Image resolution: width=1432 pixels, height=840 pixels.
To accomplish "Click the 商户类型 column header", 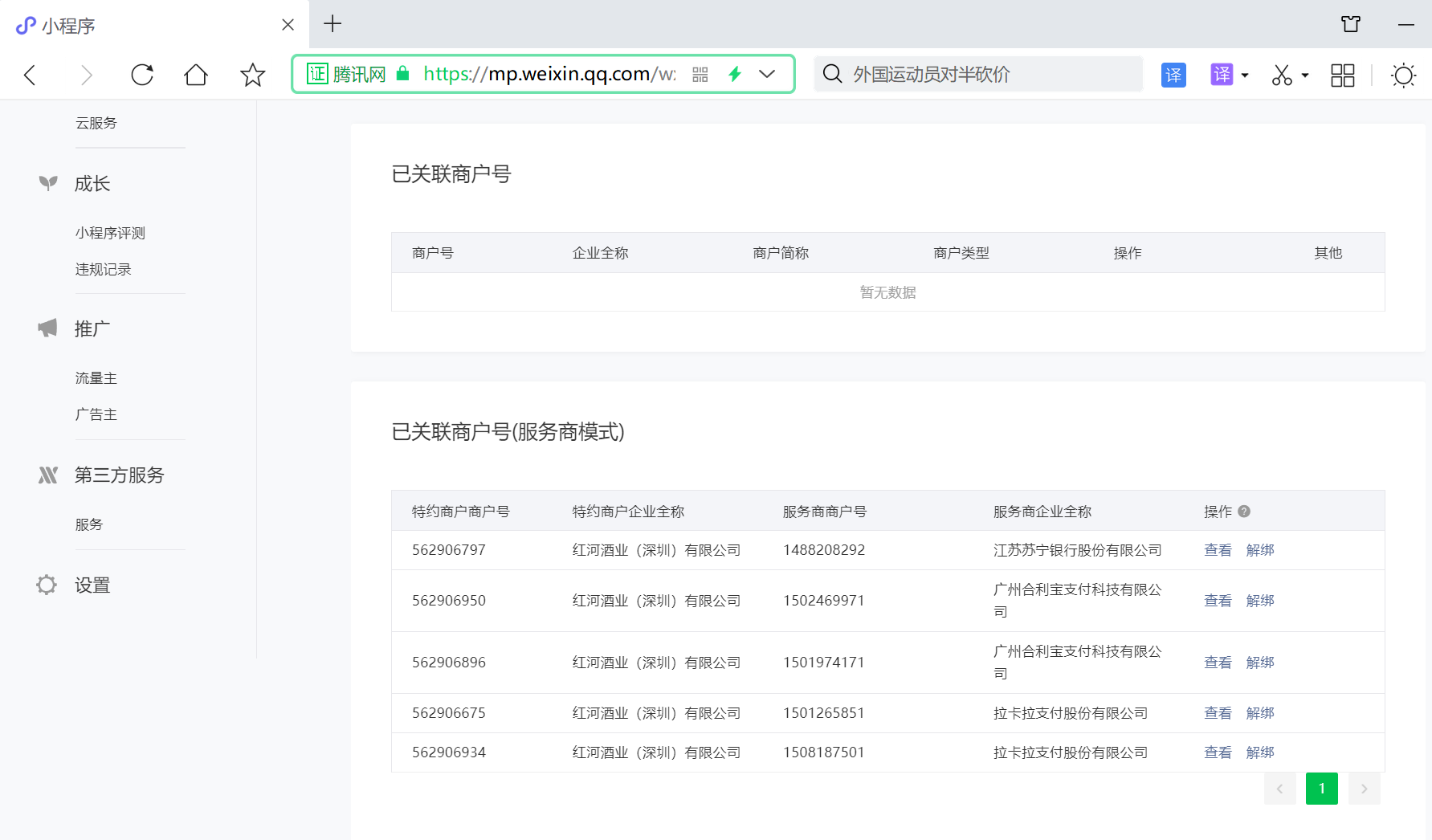I will (x=961, y=253).
